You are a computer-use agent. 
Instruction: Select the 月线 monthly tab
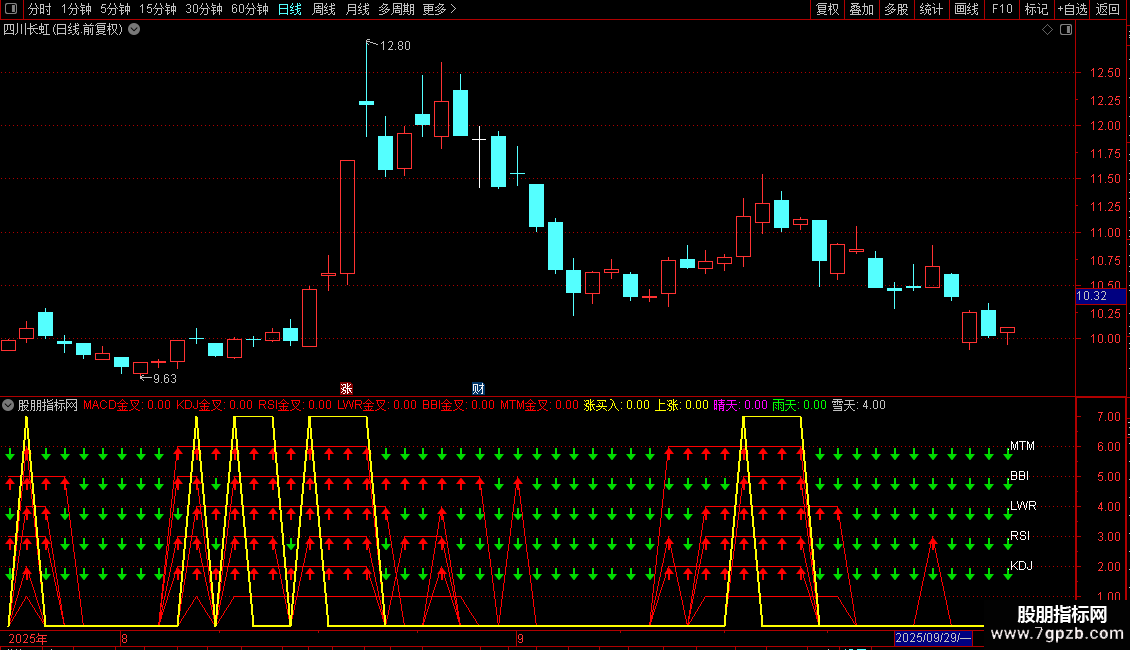tap(357, 9)
